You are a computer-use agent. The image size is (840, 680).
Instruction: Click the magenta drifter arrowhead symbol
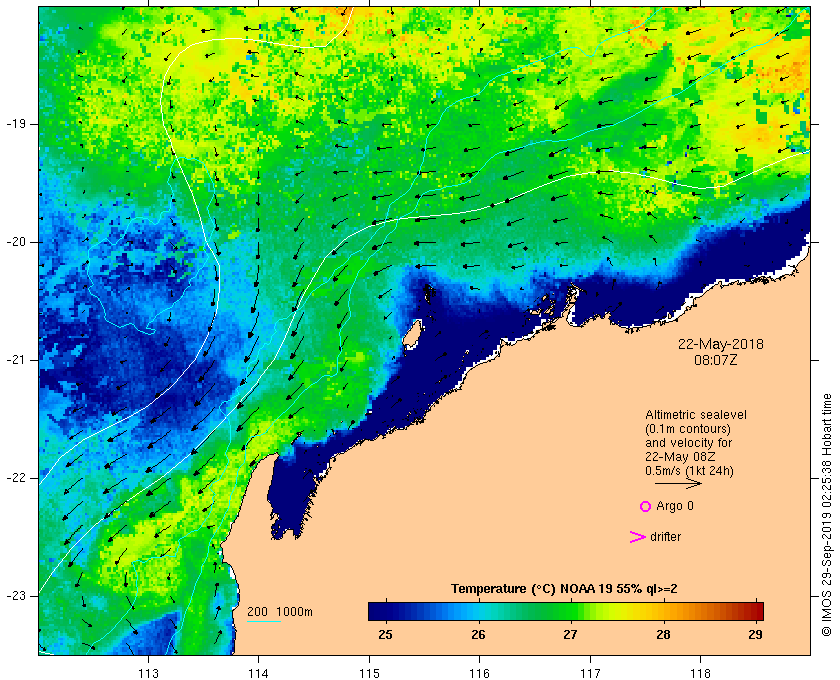point(637,537)
